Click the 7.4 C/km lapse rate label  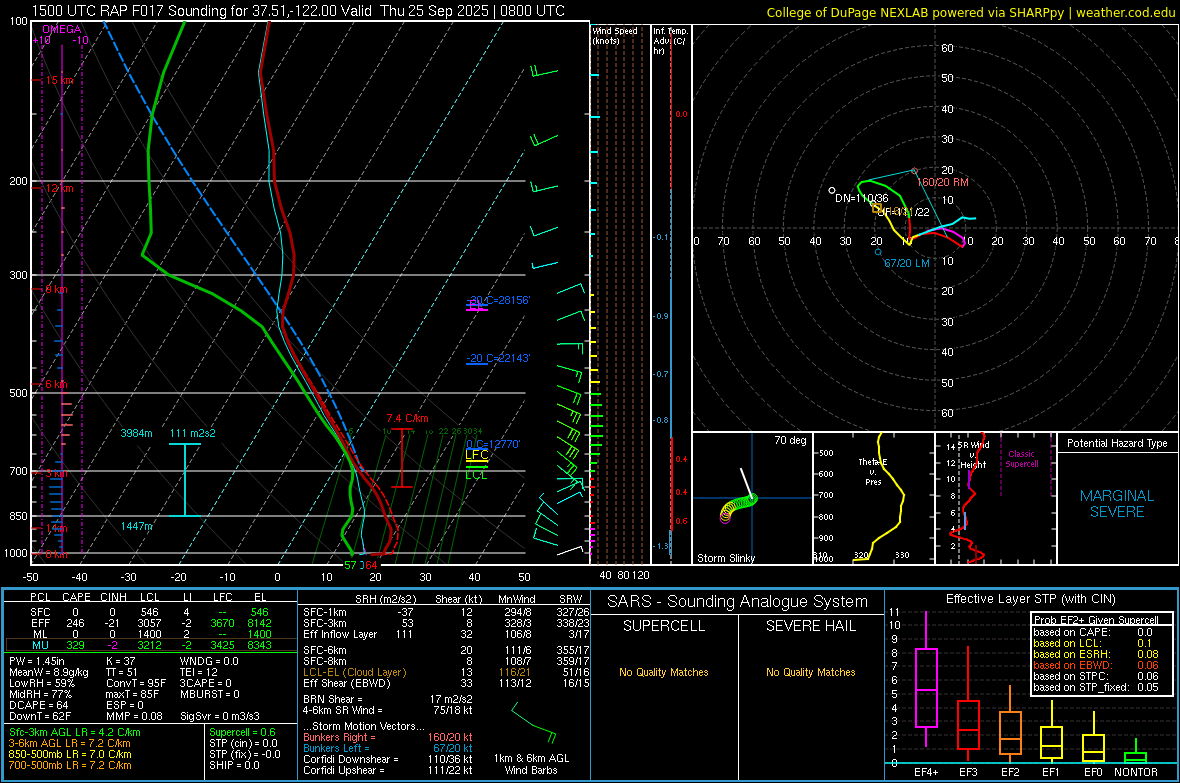(407, 418)
